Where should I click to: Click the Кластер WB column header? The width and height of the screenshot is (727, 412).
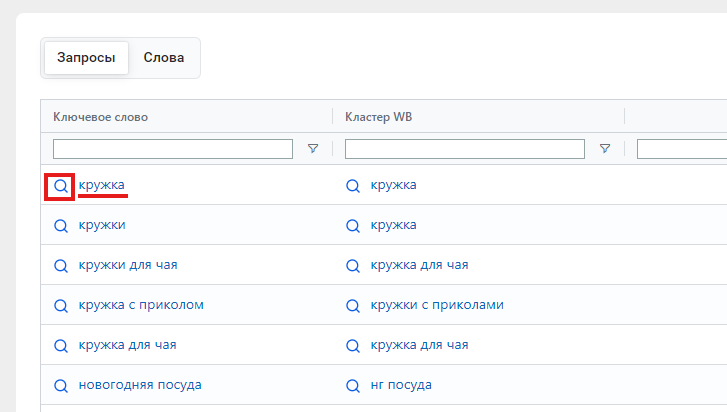378,117
